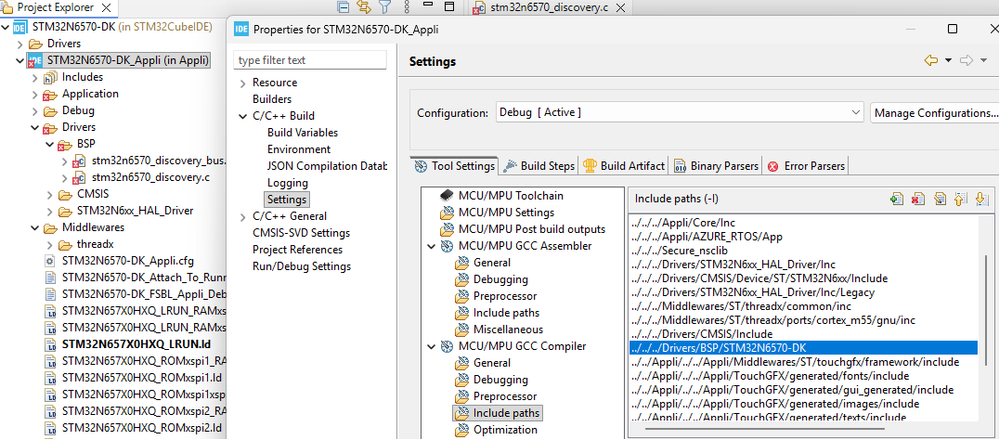
Task: Select CMSIS-SVD Settings item
Action: pyautogui.click(x=301, y=233)
